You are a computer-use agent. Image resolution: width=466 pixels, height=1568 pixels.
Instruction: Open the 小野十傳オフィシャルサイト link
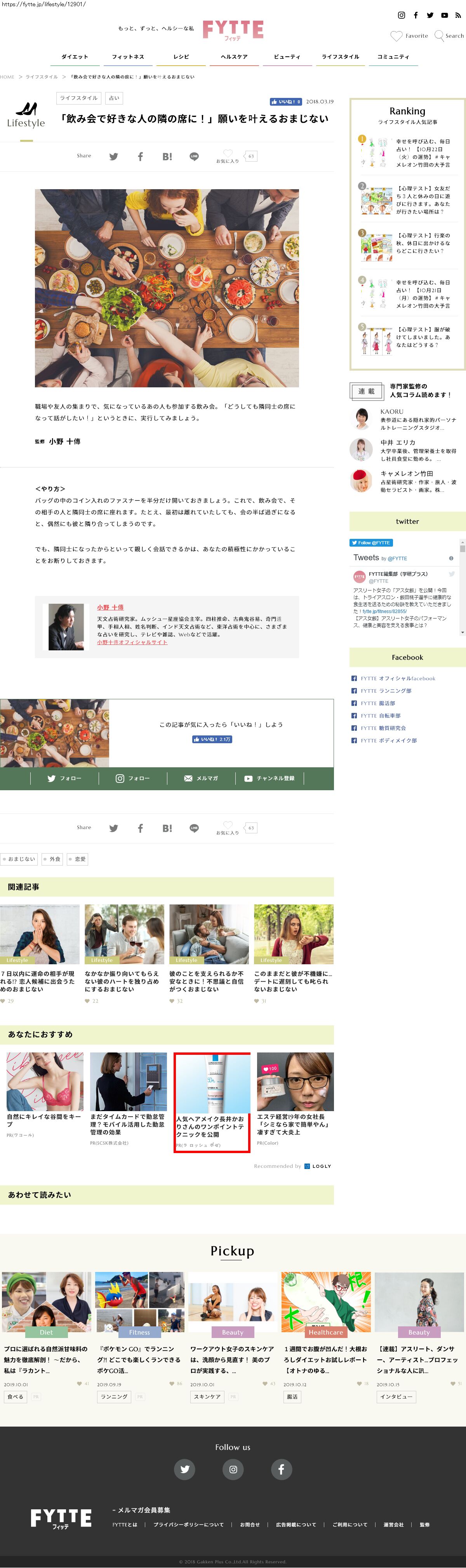point(132,642)
